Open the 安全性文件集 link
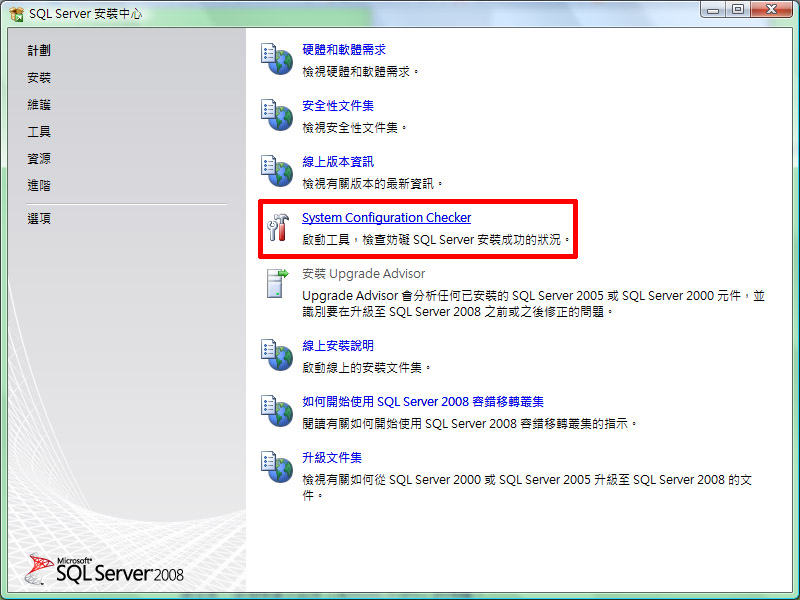Viewport: 800px width, 600px height. 338,106
